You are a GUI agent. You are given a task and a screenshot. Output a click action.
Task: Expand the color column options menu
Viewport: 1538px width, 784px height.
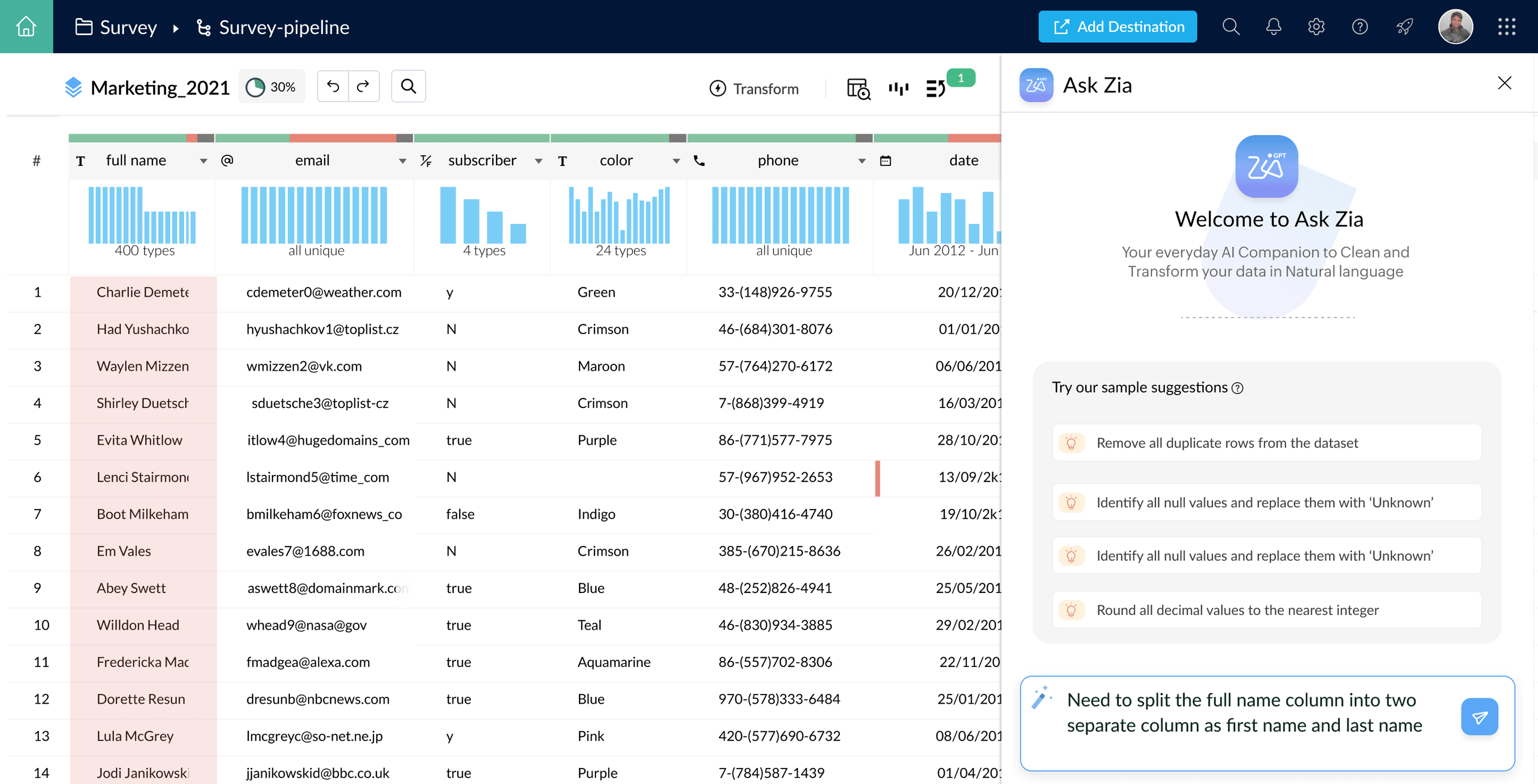(x=677, y=160)
